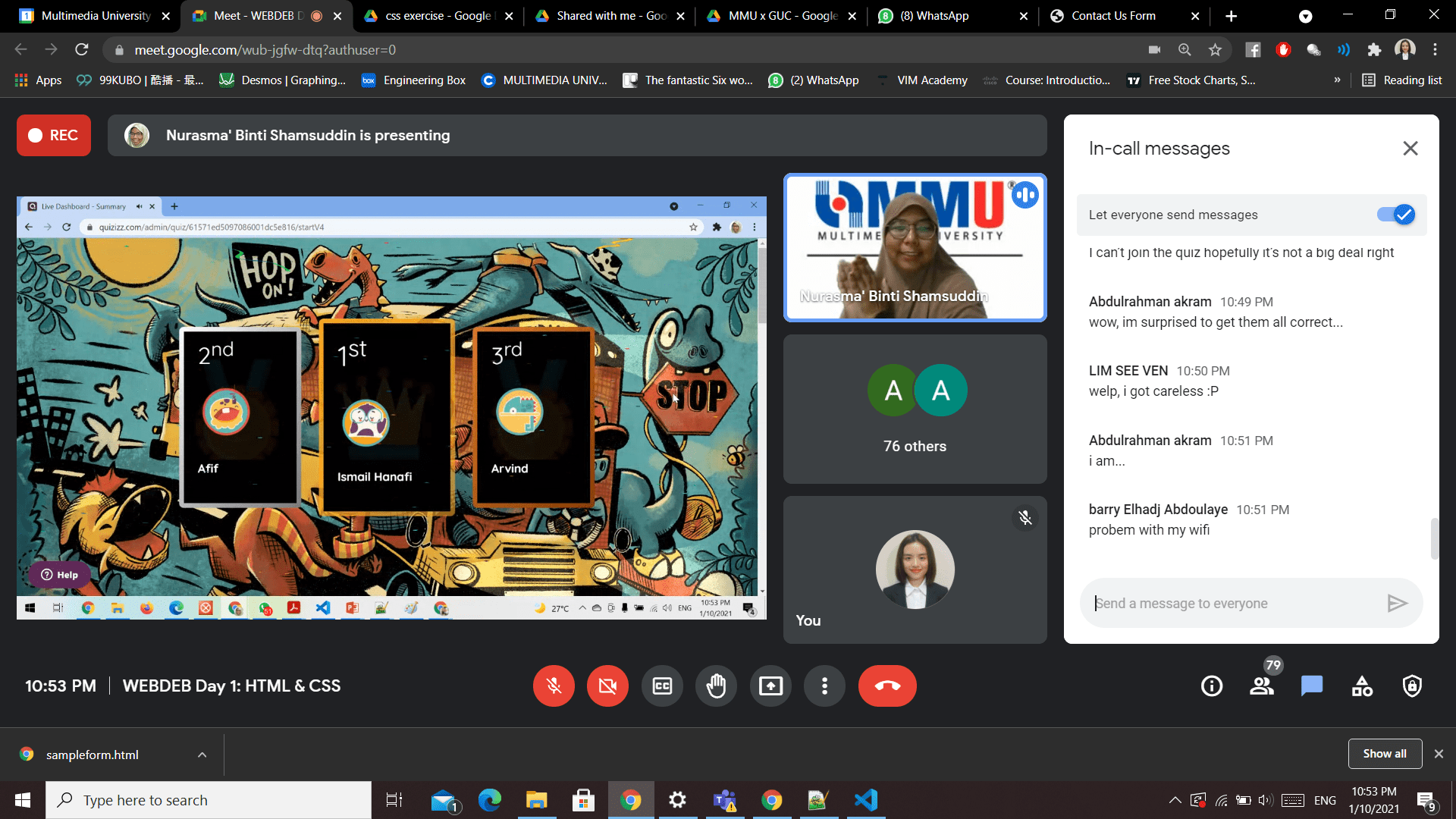This screenshot has width=1456, height=819.
Task: Leave the call with red hang-up button
Action: point(887,686)
